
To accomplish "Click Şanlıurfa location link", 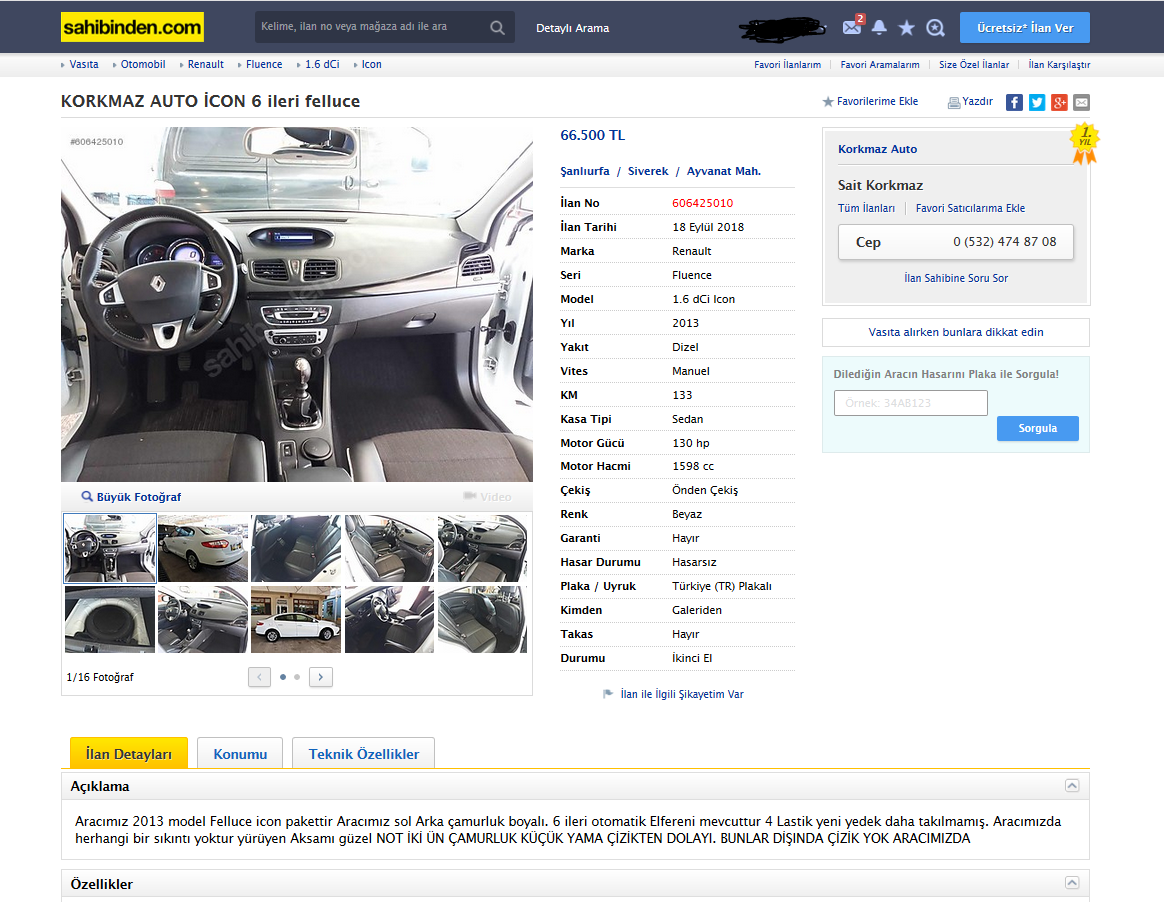I will 585,171.
